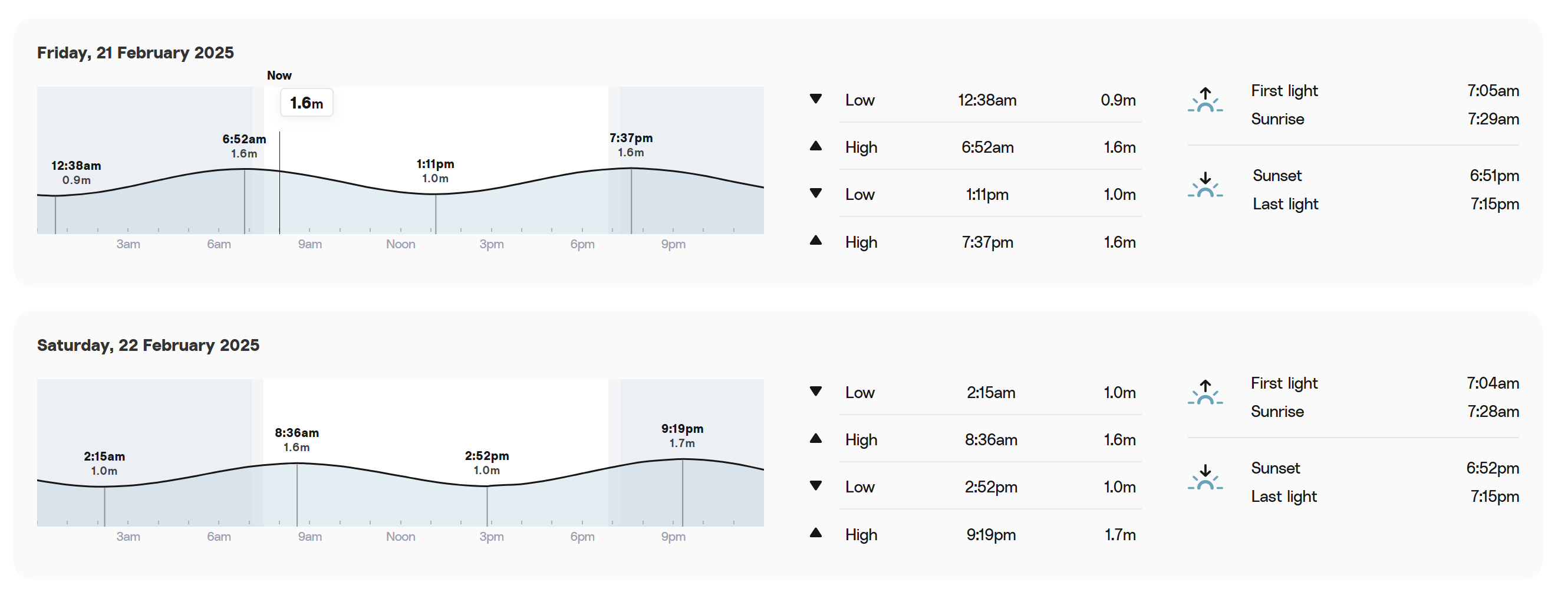Click the down arrow beside 2:15am Low
This screenshot has width=1568, height=598.
tap(816, 392)
